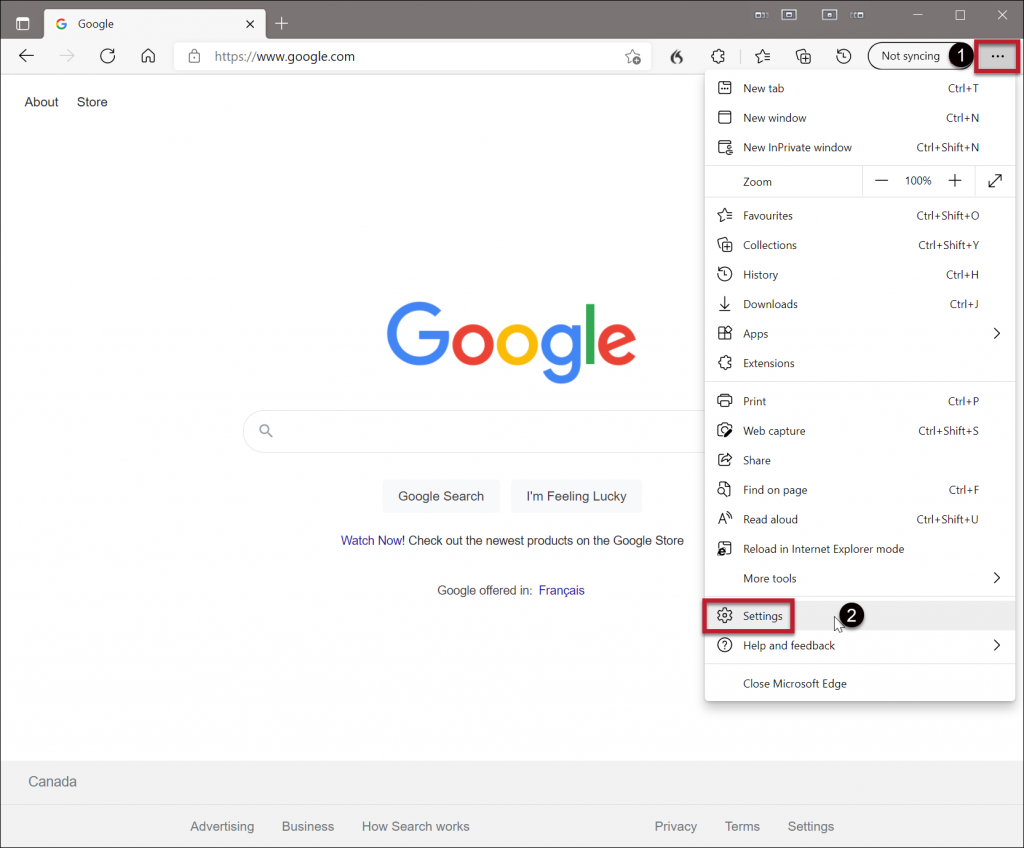Viewport: 1024px width, 848px height.
Task: Select New window in the menu
Action: 859,118
